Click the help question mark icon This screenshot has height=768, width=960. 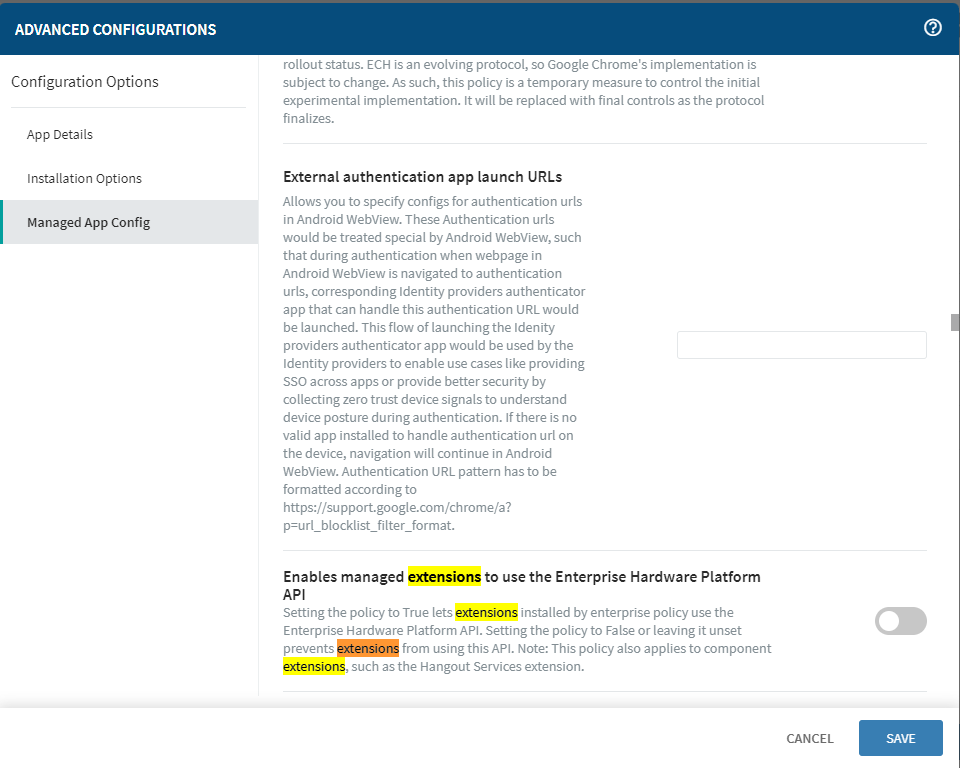(932, 28)
